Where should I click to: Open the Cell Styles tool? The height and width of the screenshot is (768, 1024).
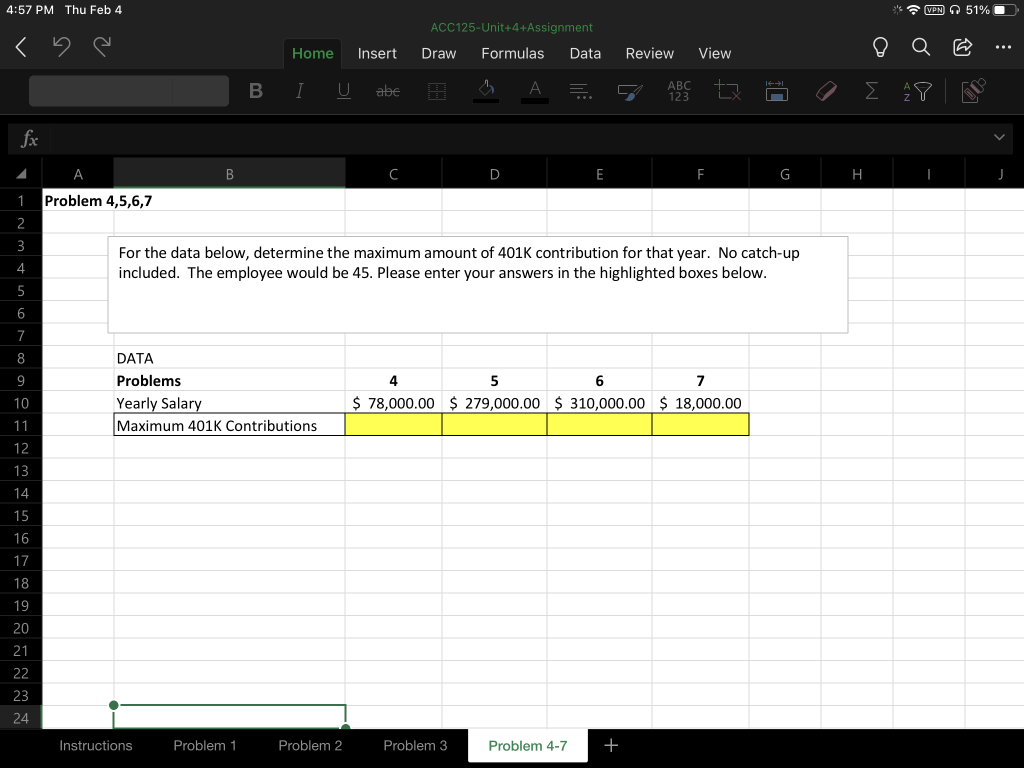[630, 92]
